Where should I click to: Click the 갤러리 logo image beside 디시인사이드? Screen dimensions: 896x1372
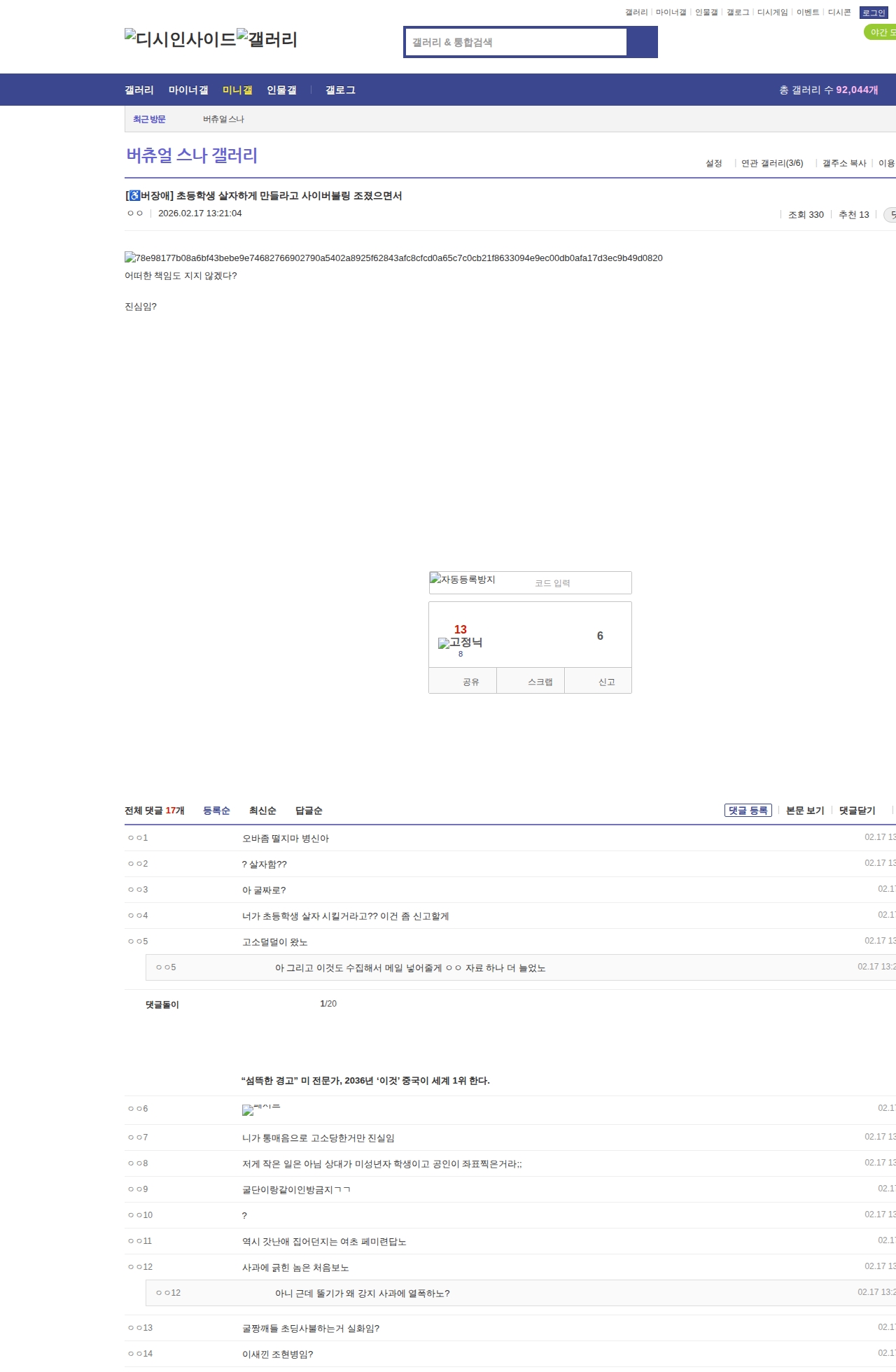[267, 39]
